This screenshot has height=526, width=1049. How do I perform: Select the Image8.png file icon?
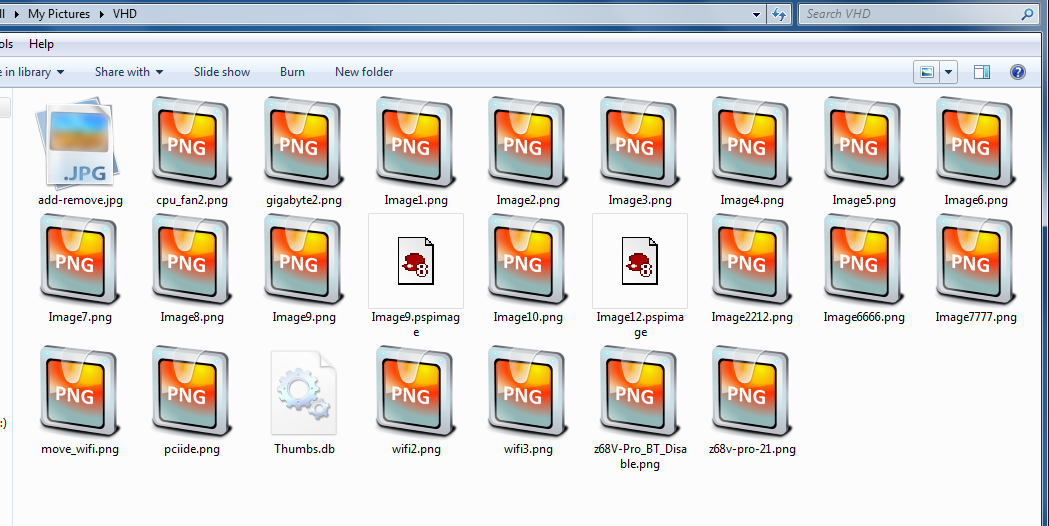(x=191, y=260)
